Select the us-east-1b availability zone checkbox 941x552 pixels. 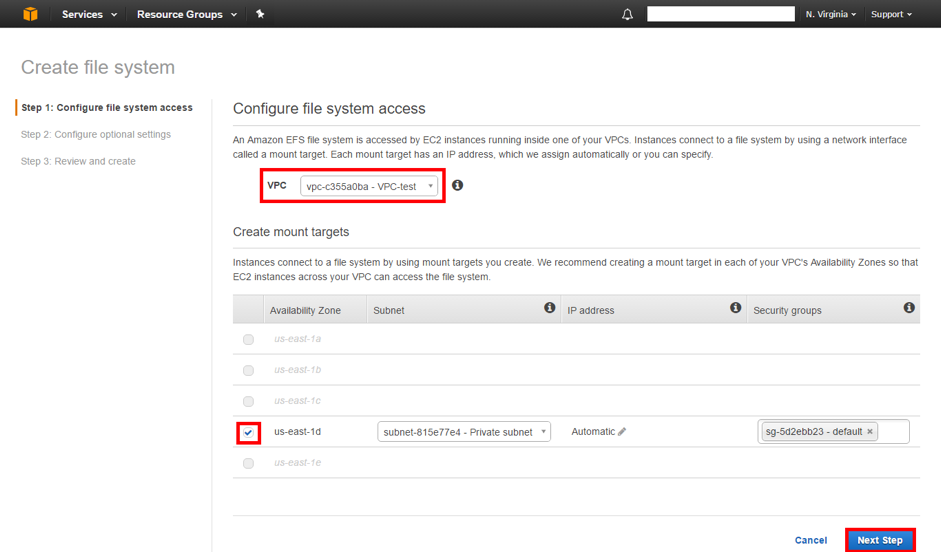[248, 370]
